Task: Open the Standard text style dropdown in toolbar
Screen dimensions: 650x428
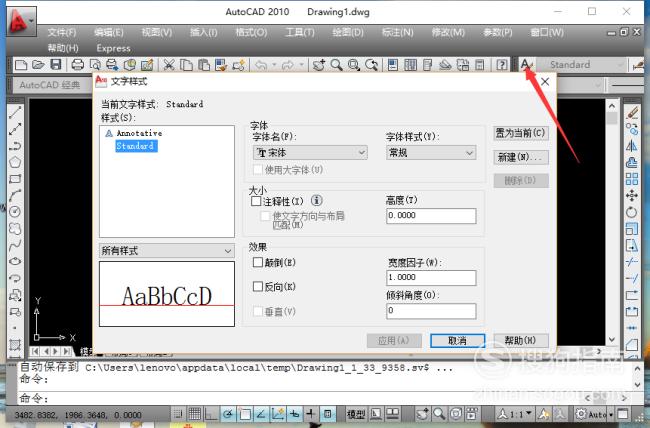Action: tap(581, 65)
